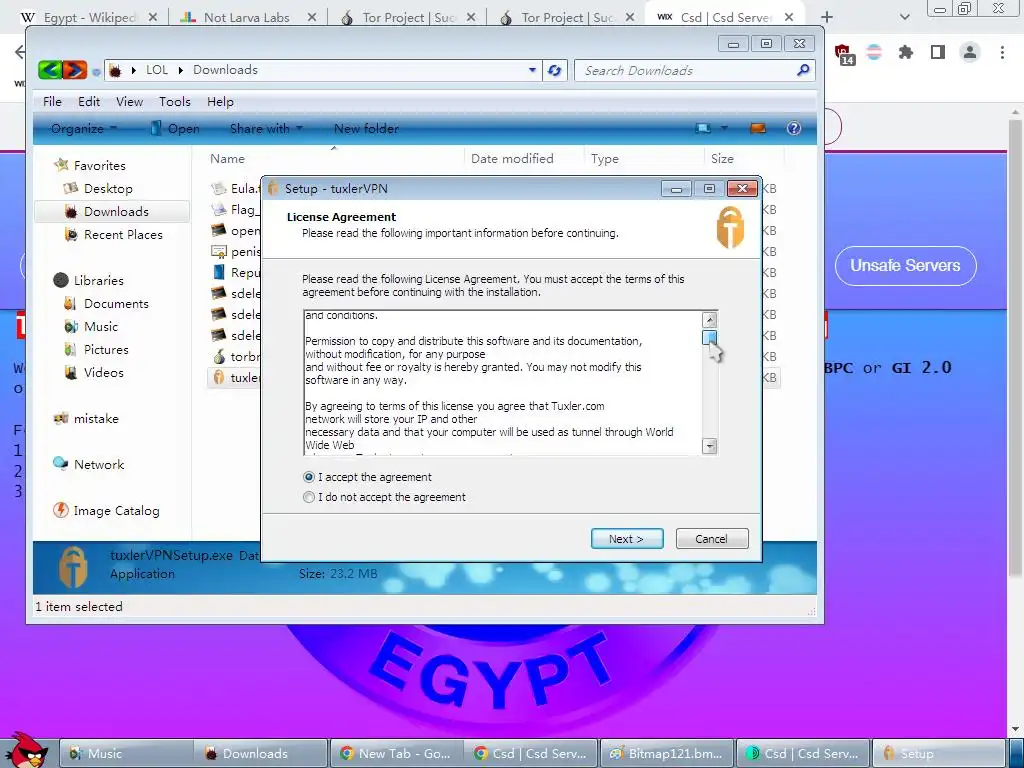Select Desktop under Favorites
Screen dimensions: 1024x768
coord(108,189)
